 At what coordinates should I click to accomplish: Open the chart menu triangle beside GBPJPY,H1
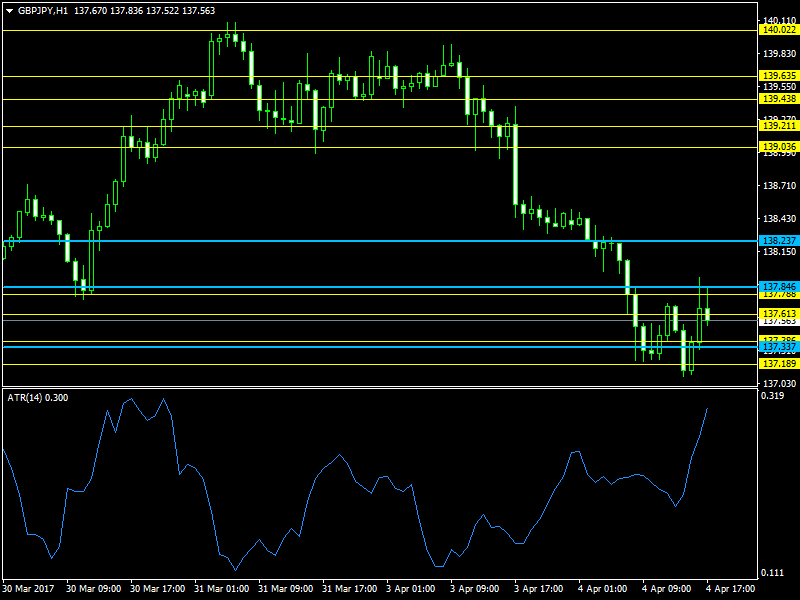tap(9, 11)
